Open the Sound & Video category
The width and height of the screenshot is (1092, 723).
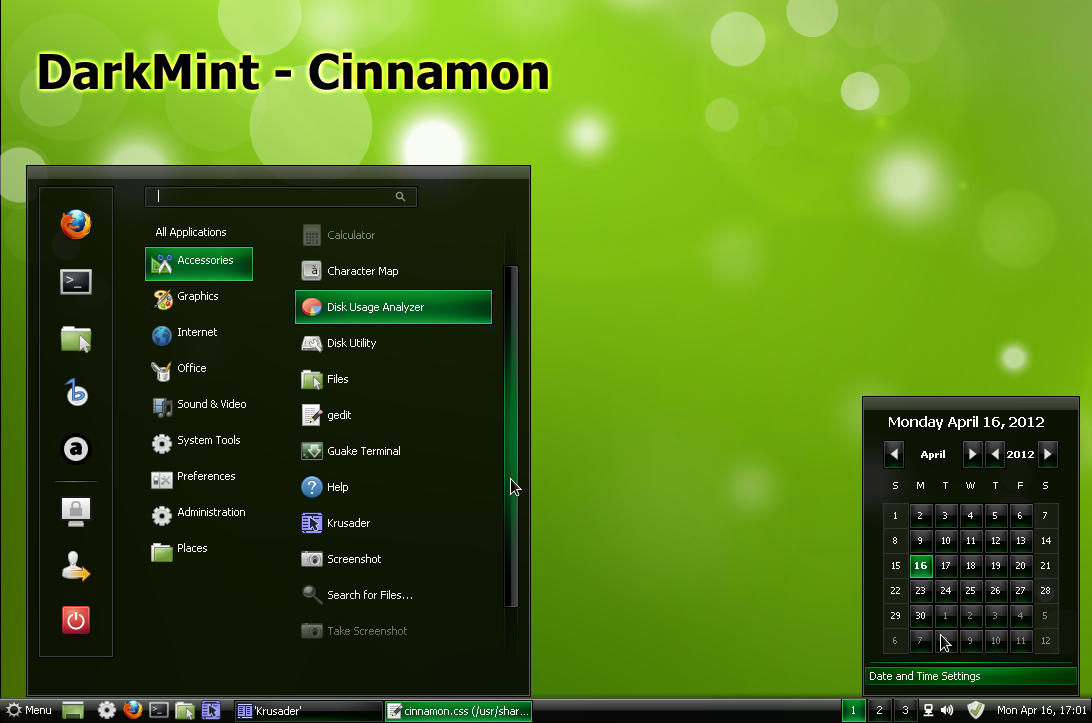click(x=198, y=405)
